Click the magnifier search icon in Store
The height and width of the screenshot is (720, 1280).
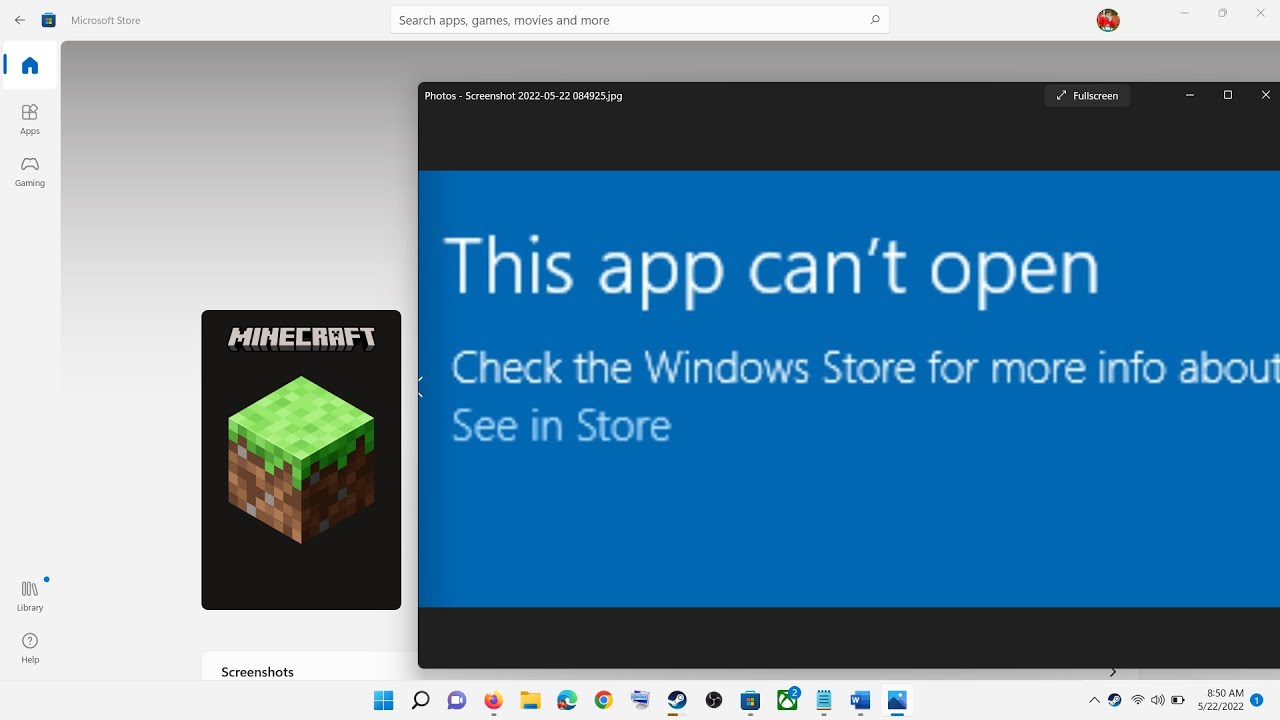pyautogui.click(x=875, y=20)
